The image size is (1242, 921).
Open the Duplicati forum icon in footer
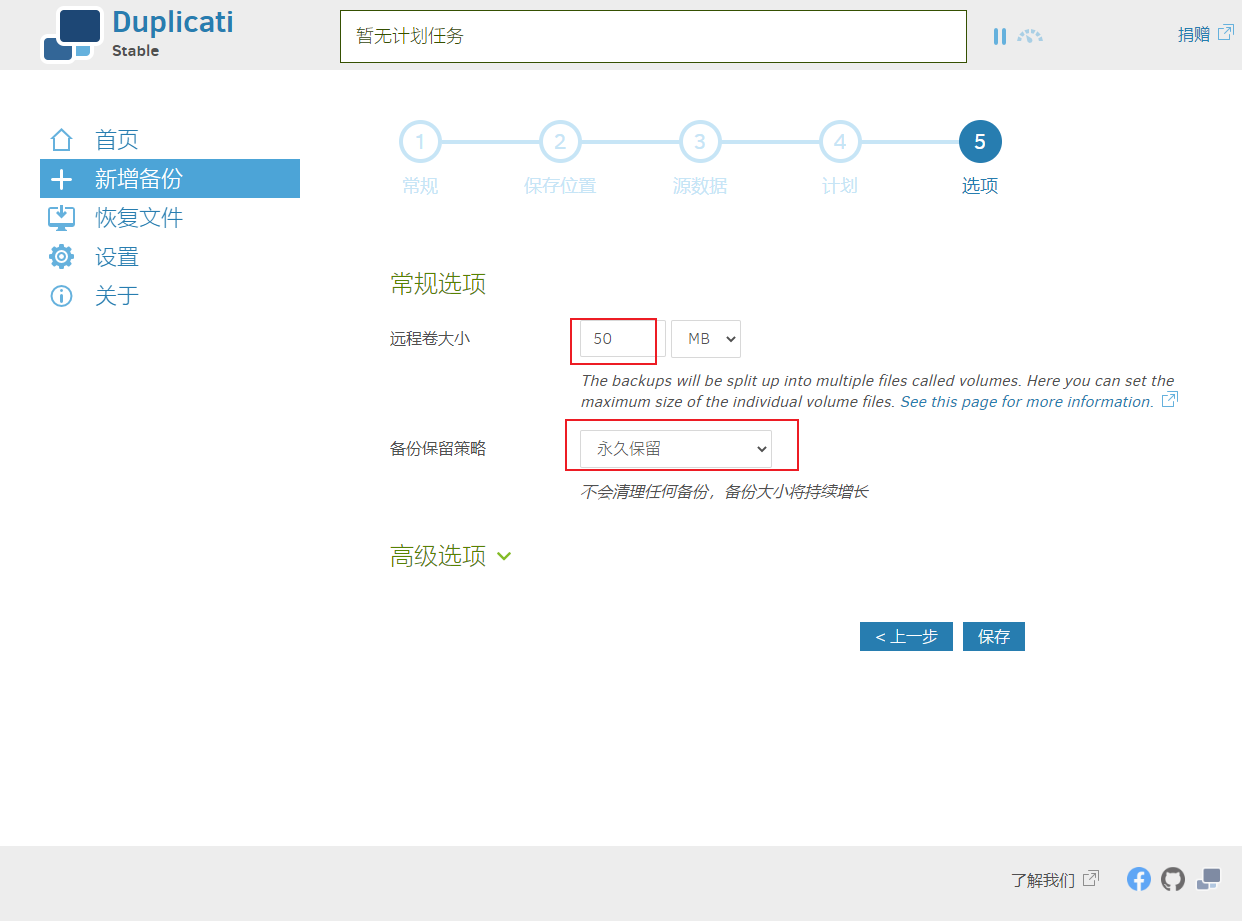click(1209, 879)
